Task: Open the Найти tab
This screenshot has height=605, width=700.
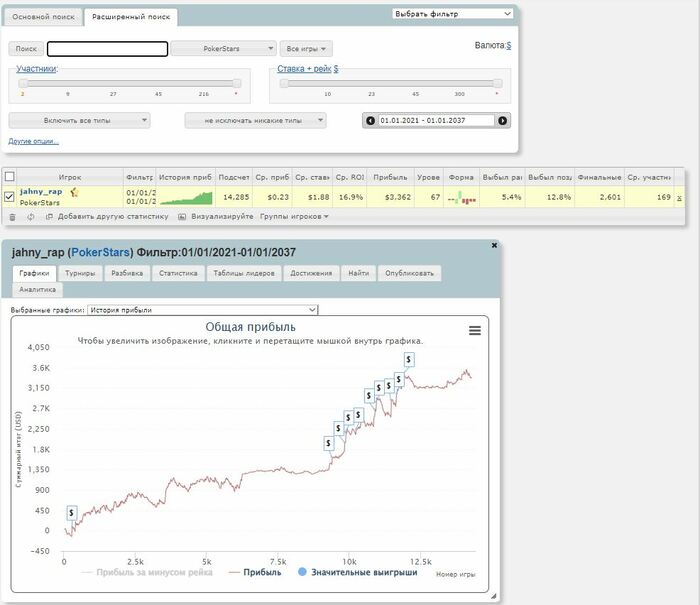Action: click(359, 273)
